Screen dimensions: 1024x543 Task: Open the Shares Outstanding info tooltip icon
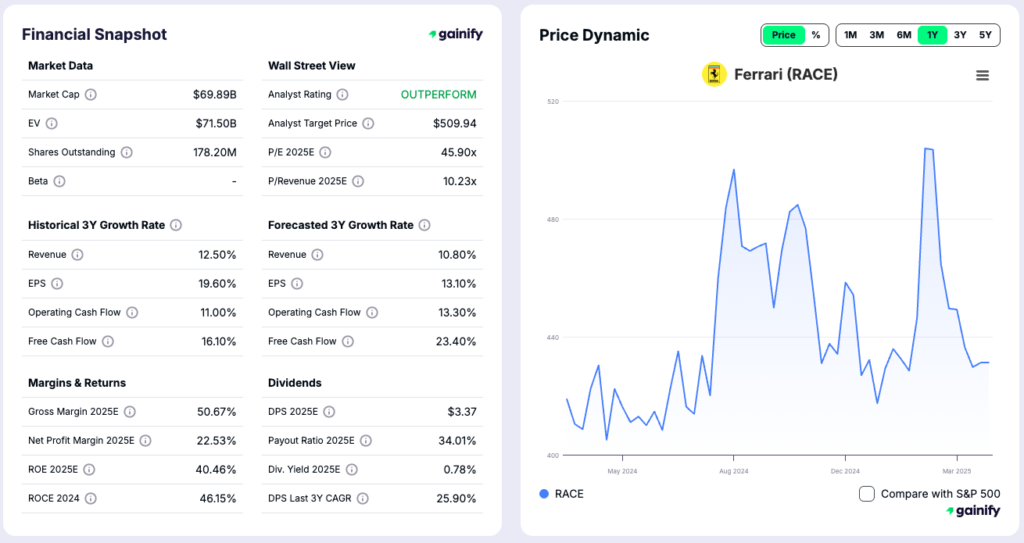tap(127, 152)
